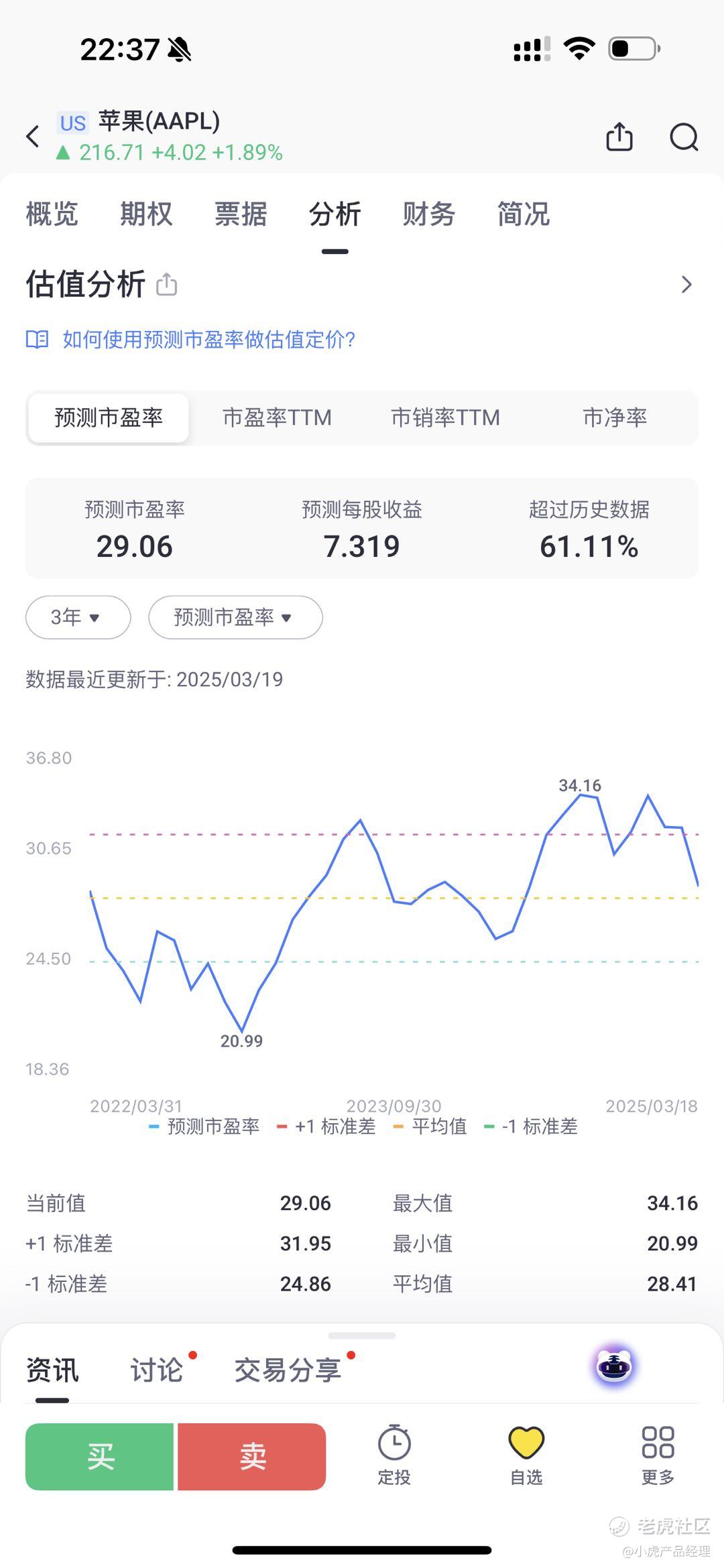Tap the silent bell status icon
724x1568 pixels.
[179, 50]
